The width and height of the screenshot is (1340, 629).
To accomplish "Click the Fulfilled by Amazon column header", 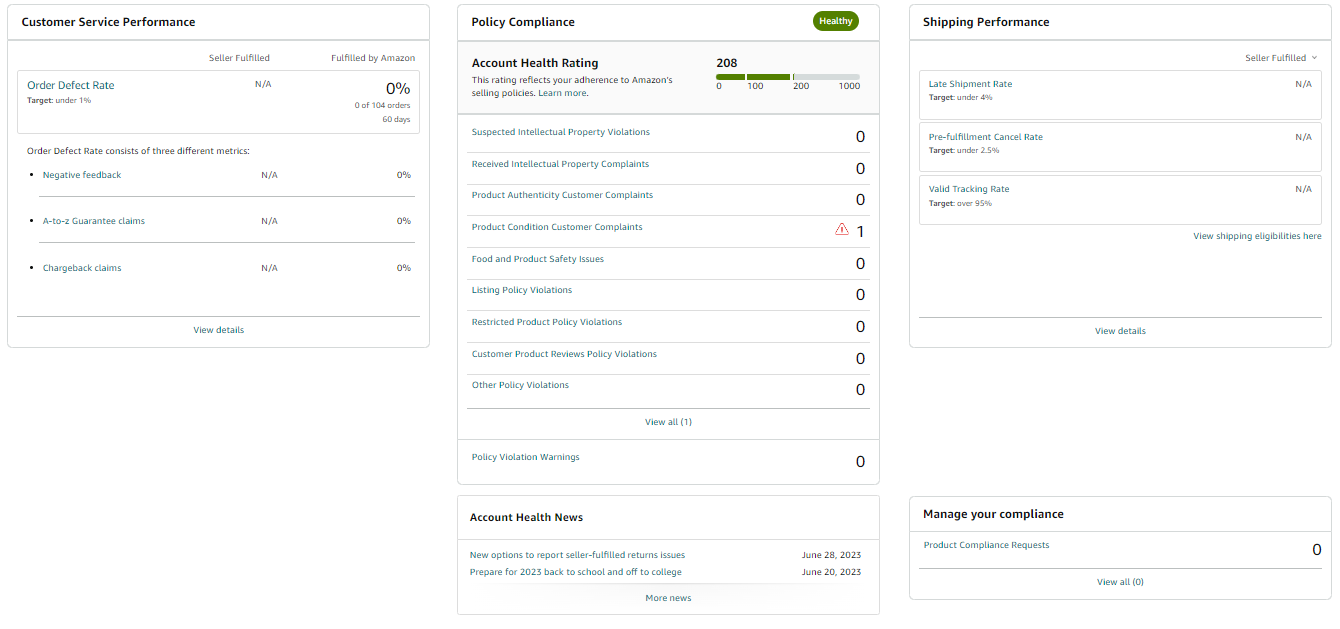I will coord(373,58).
